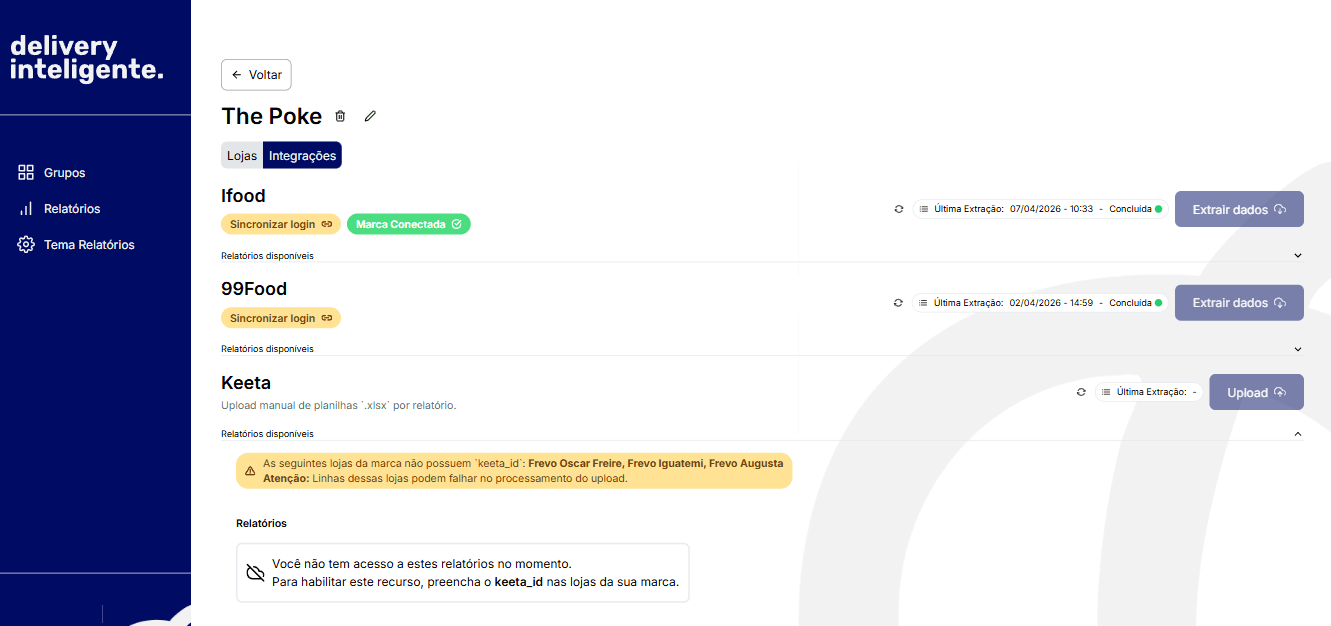This screenshot has width=1331, height=626.
Task: Click Keeta Última Extração status pill
Action: 1149,392
